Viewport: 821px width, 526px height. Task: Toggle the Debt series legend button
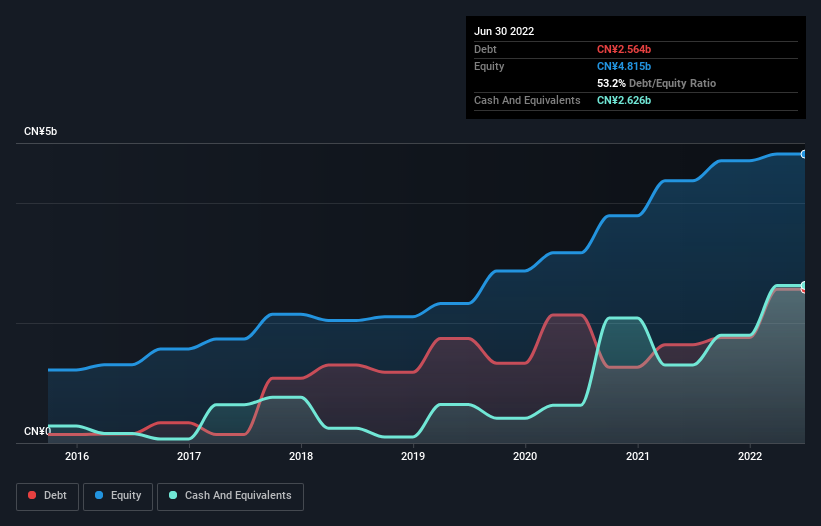click(x=47, y=496)
